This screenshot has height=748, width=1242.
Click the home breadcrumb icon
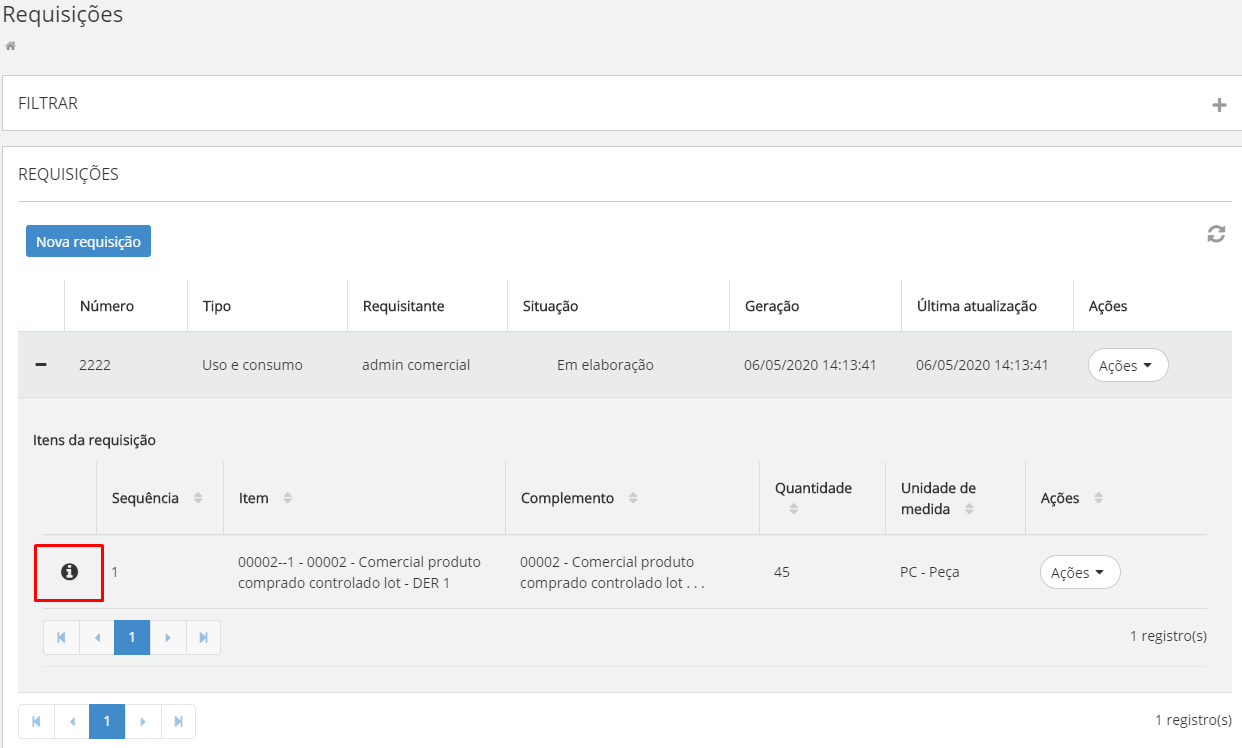click(x=11, y=46)
